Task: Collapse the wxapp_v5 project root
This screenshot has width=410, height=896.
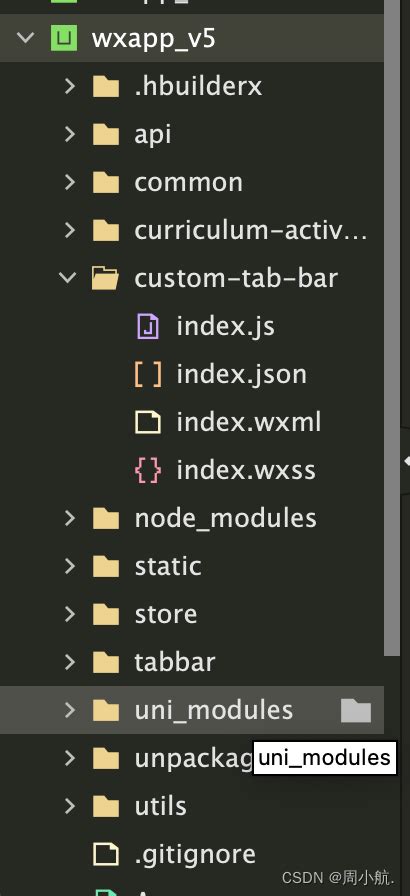Action: (x=26, y=38)
